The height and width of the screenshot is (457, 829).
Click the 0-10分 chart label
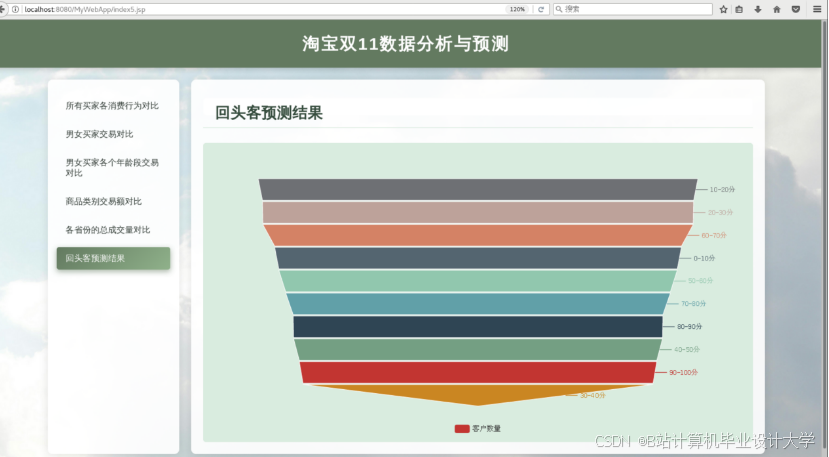point(704,258)
